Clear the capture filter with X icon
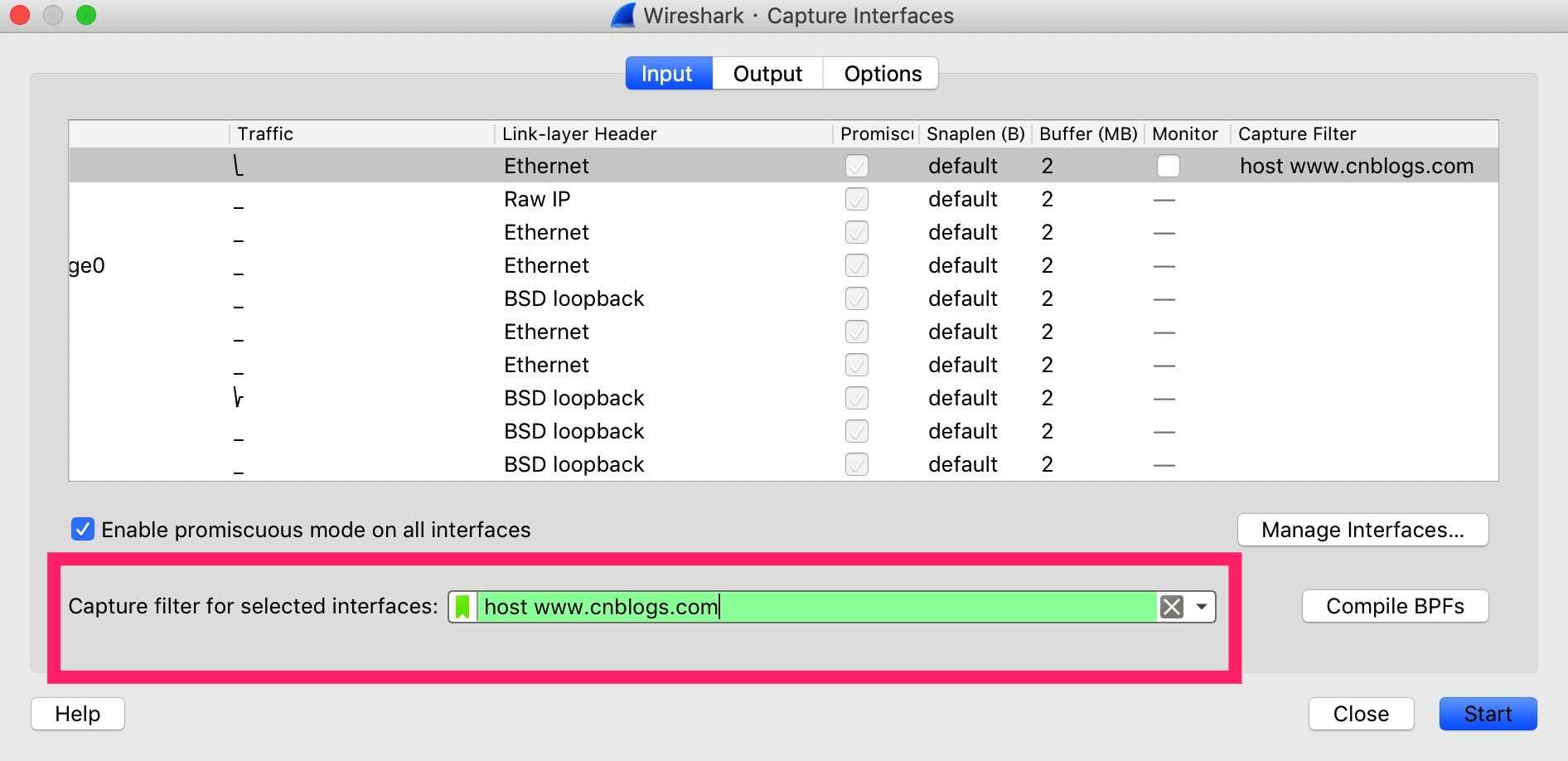The image size is (1568, 761). tap(1172, 607)
